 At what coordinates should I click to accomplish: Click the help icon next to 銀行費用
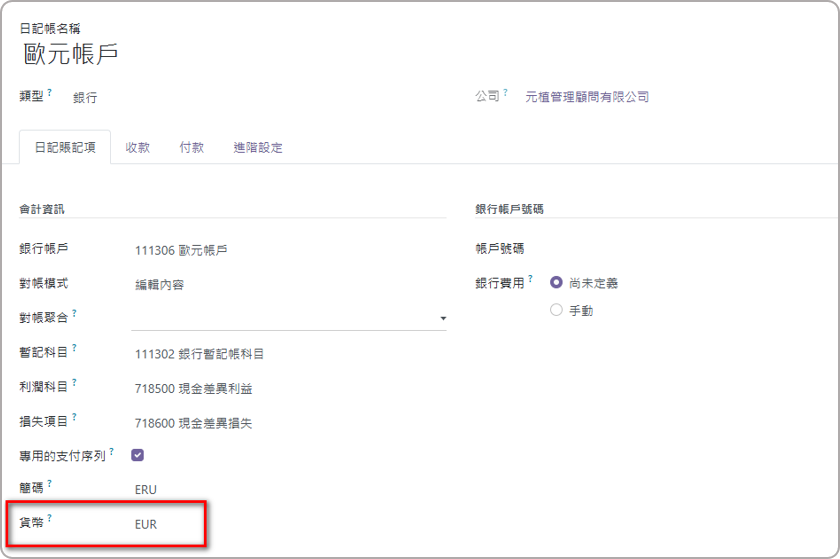530,278
